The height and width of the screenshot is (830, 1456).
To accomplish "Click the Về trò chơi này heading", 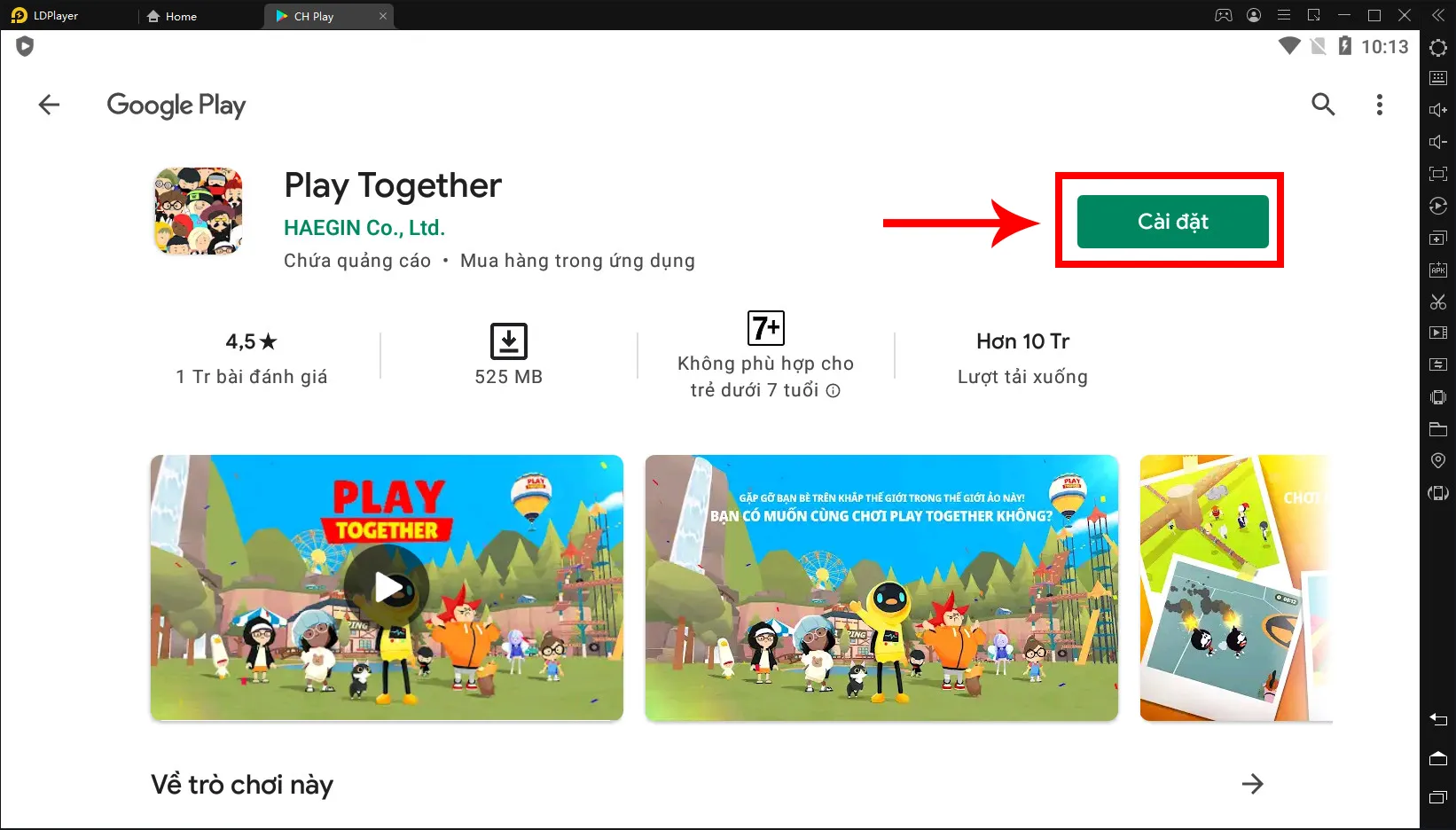I will click(x=242, y=785).
